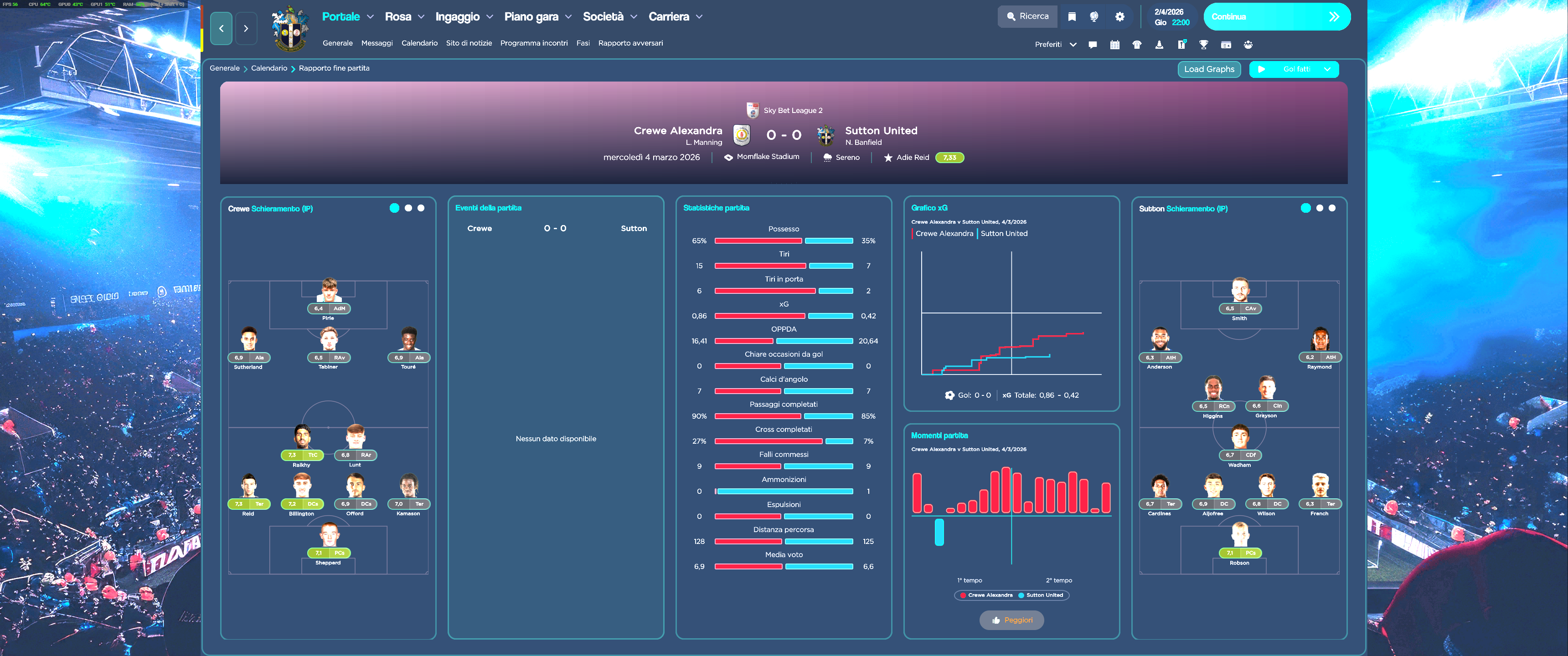Screen dimensions: 1568x656
Task: Click the Peggiori button
Action: click(x=1011, y=620)
